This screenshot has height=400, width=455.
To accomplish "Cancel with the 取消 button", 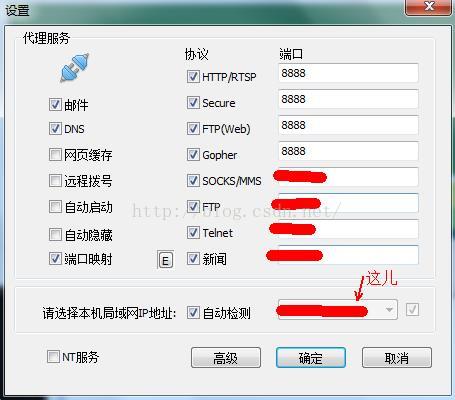I will (397, 358).
